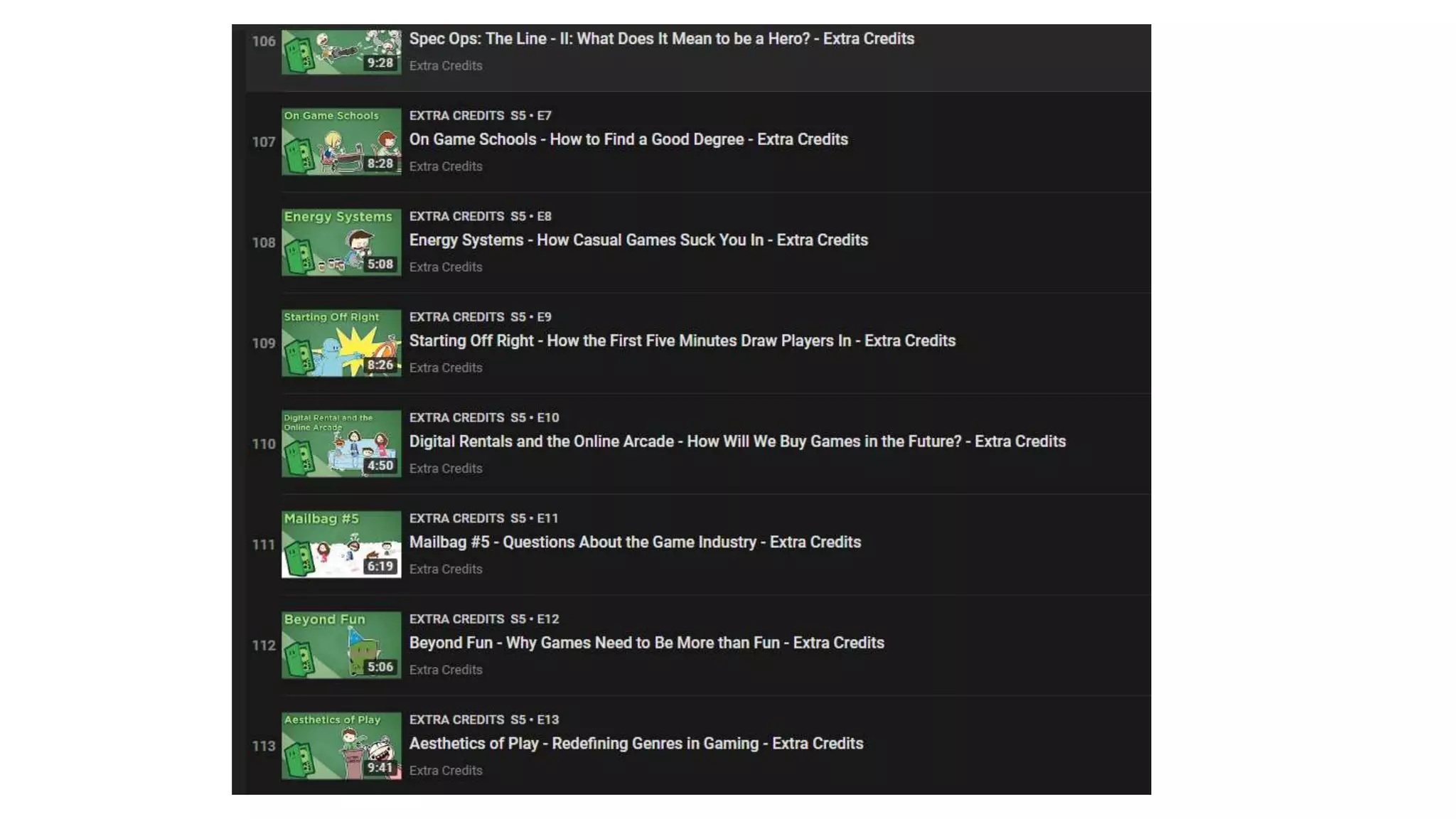Click Extra Credits channel name under video 107
The width and height of the screenshot is (1456, 819).
click(446, 166)
